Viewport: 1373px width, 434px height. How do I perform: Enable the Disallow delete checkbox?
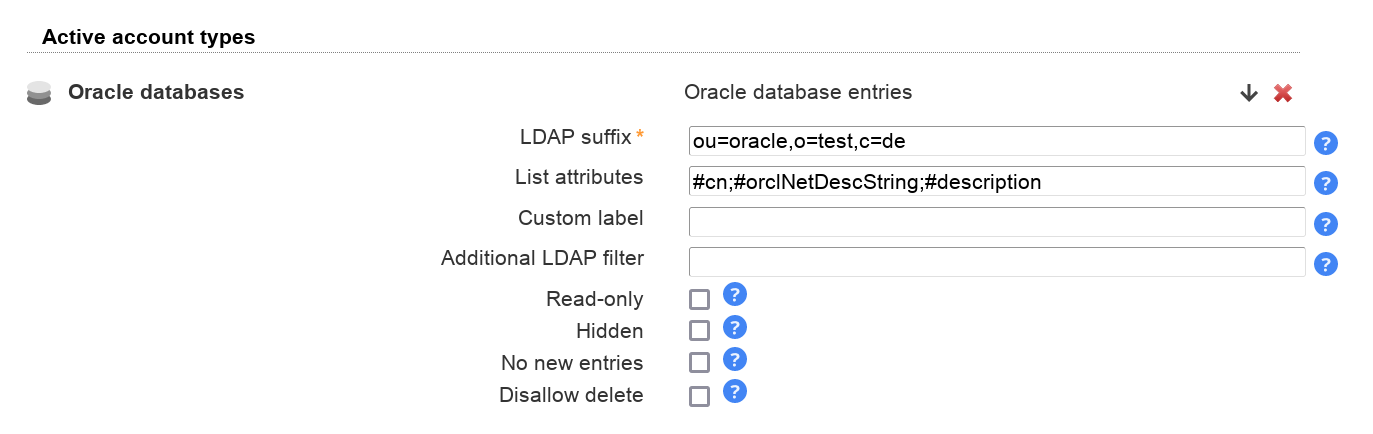(700, 396)
